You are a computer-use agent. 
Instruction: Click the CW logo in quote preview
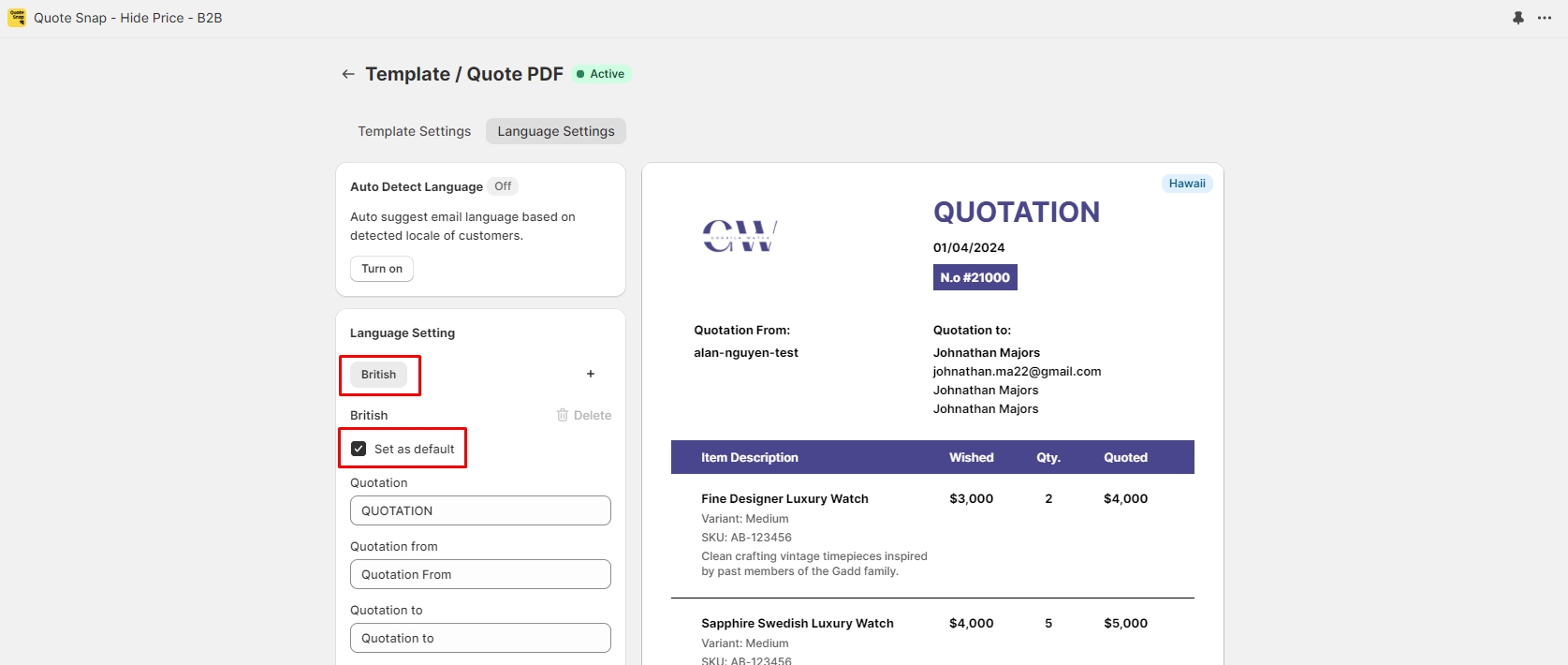pyautogui.click(x=740, y=236)
